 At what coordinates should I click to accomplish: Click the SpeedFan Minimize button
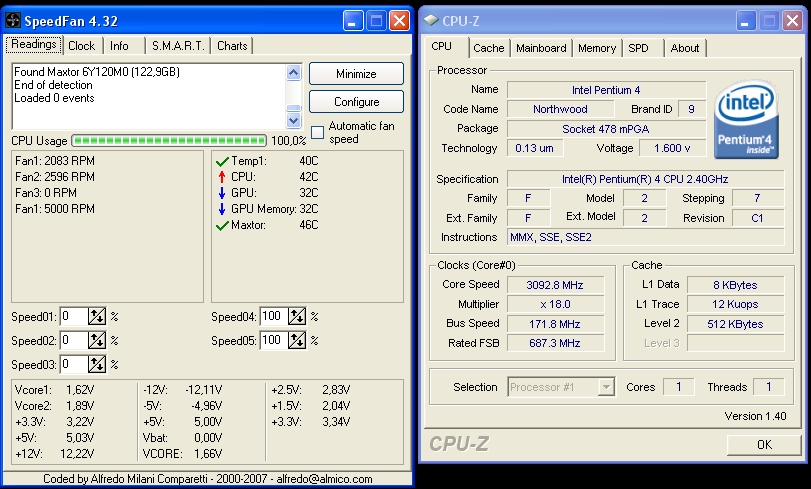point(356,73)
